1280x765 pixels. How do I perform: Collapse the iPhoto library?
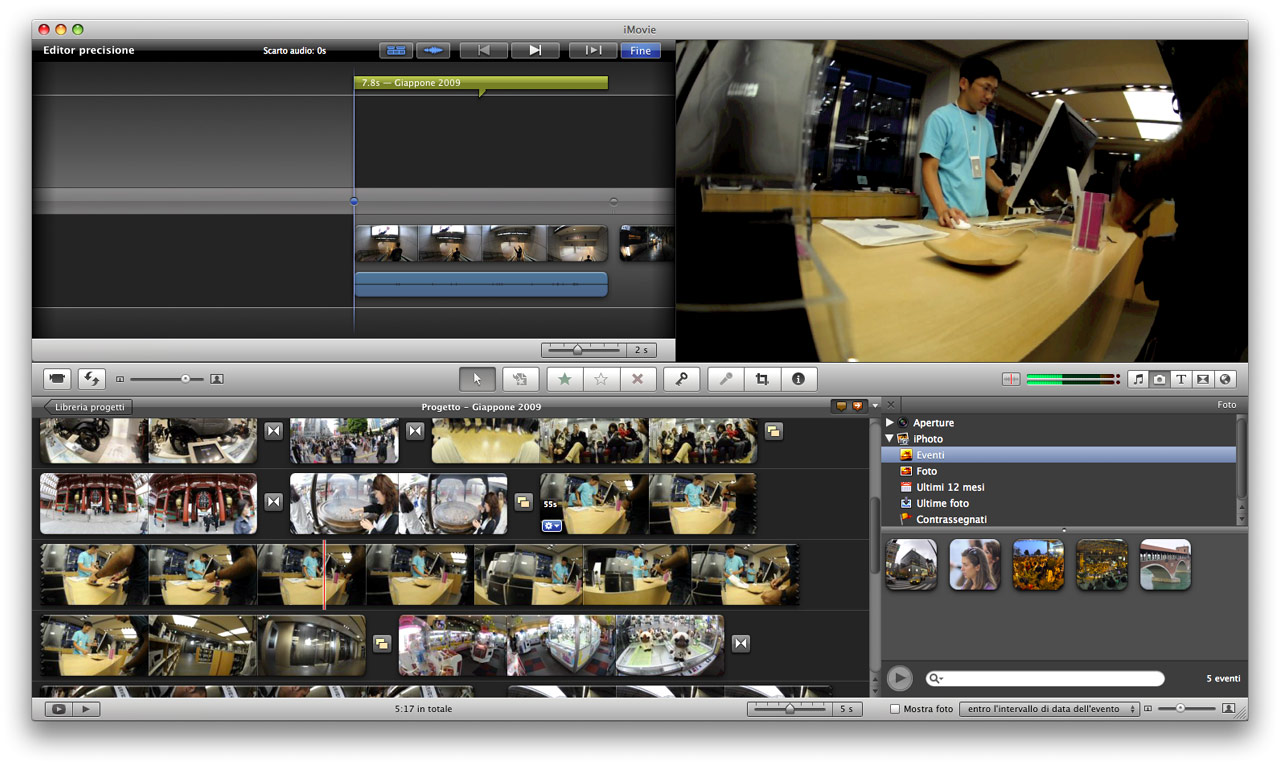coord(890,439)
